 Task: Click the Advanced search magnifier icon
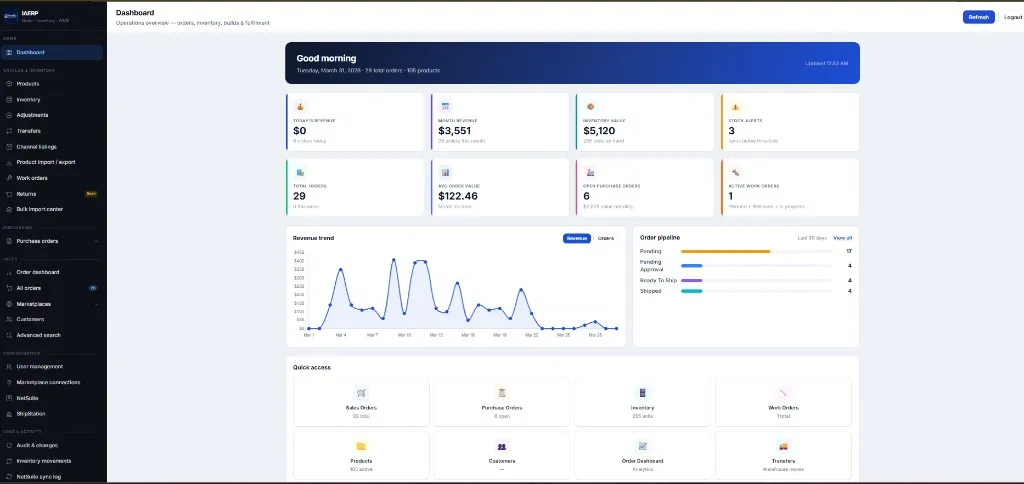tap(9, 335)
